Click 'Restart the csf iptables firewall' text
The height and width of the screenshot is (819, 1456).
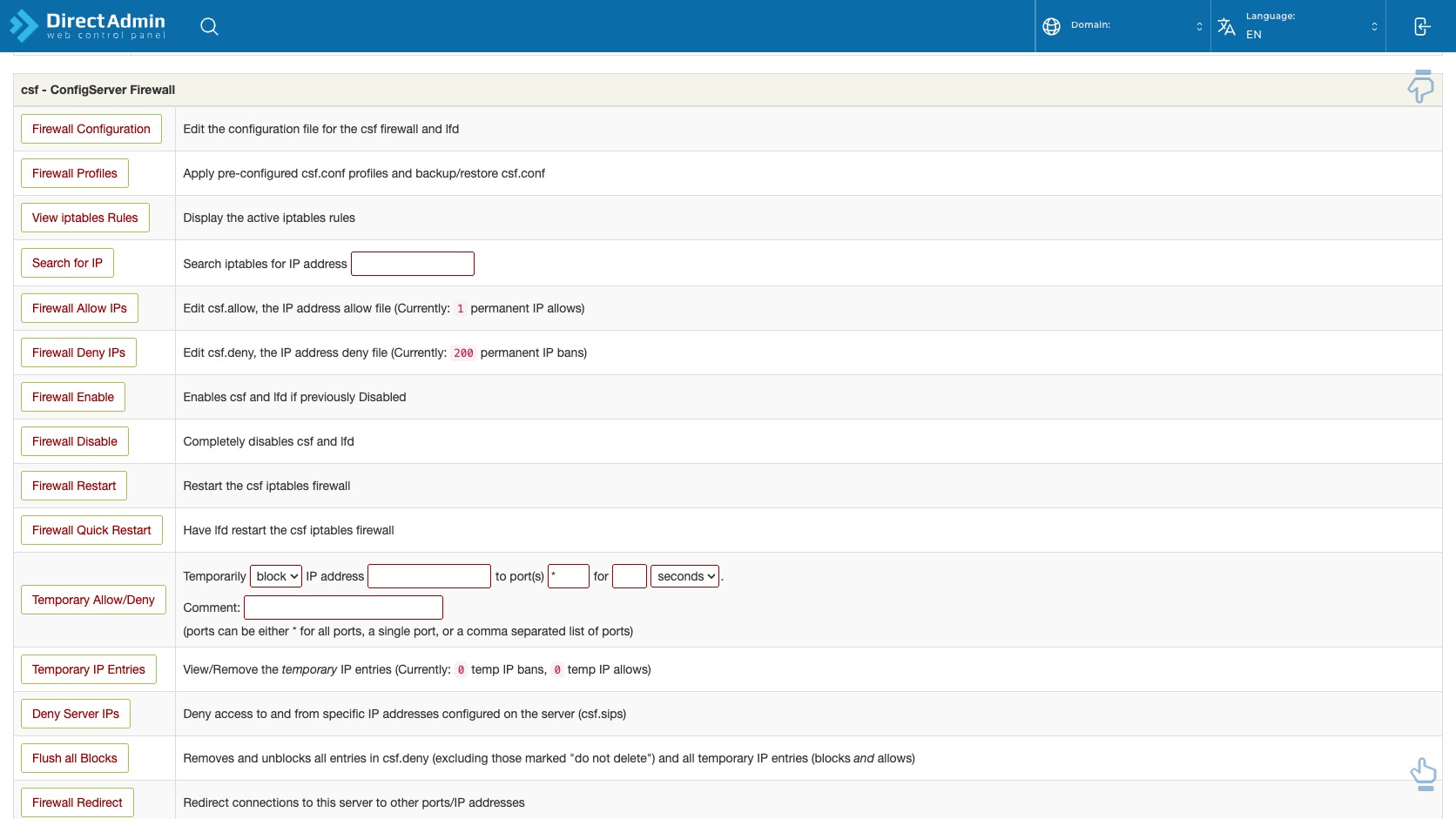point(266,486)
